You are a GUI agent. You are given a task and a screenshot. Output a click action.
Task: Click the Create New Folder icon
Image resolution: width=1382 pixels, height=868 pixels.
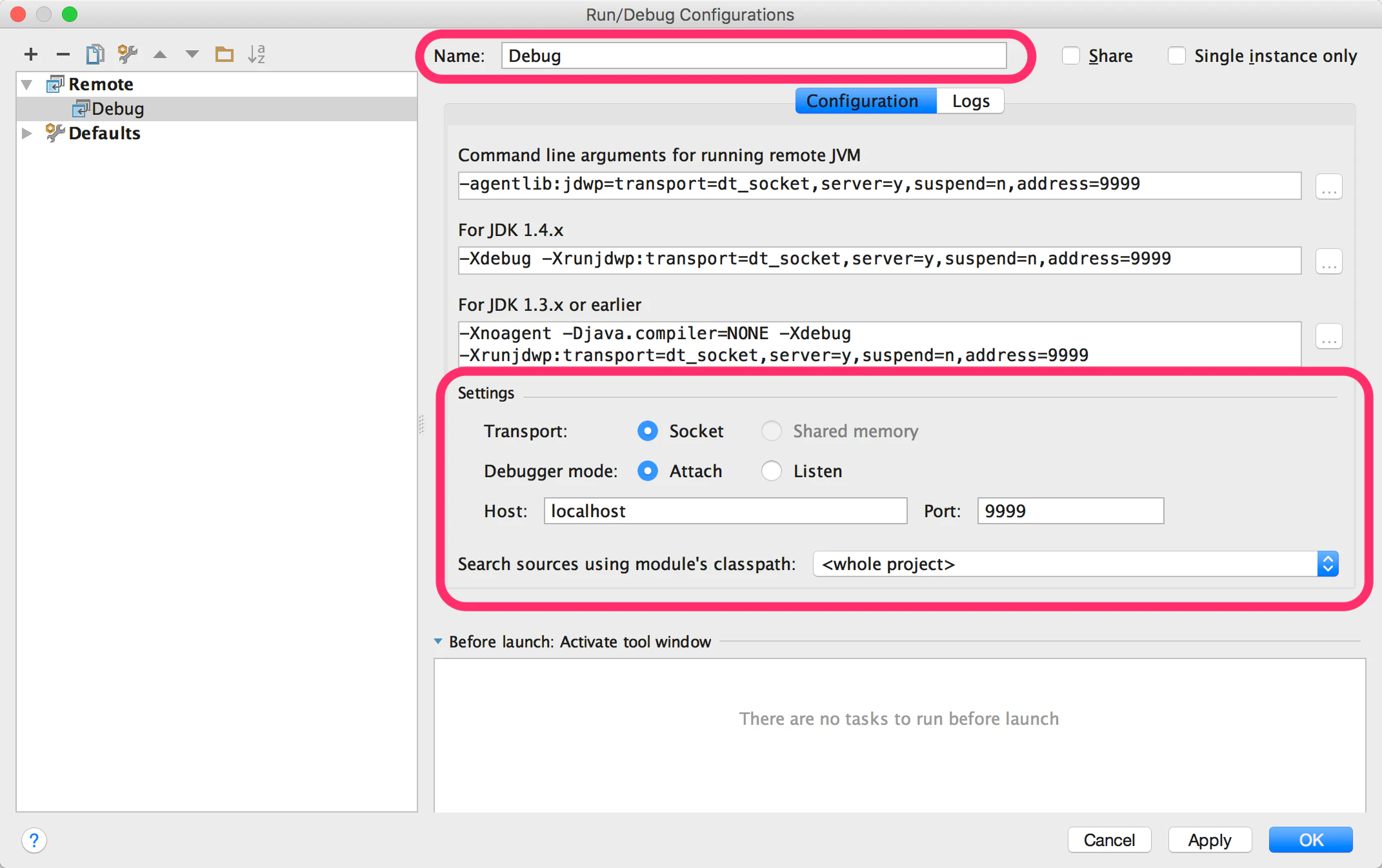tap(225, 54)
